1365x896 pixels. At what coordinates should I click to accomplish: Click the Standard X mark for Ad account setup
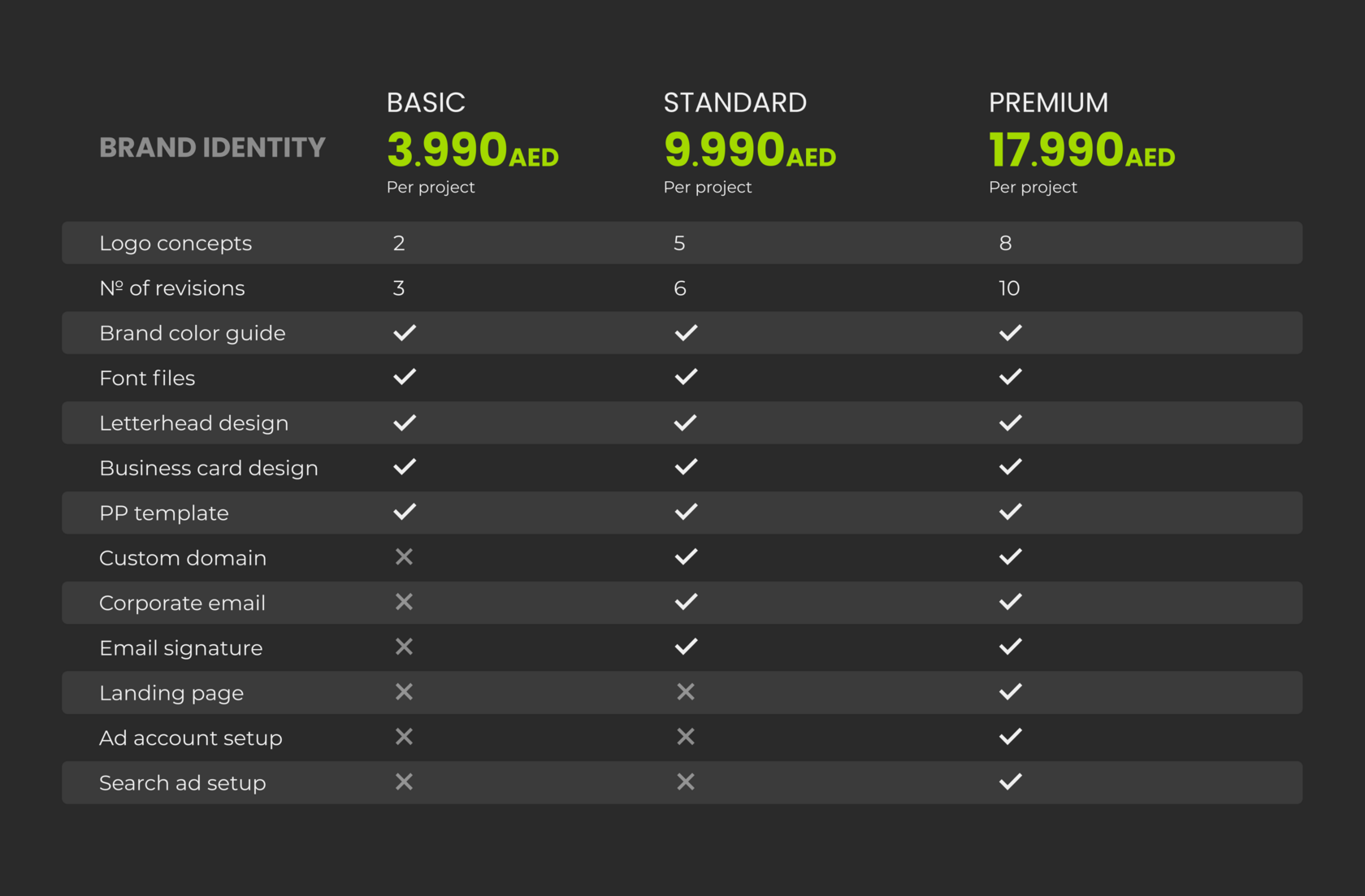pyautogui.click(x=686, y=737)
